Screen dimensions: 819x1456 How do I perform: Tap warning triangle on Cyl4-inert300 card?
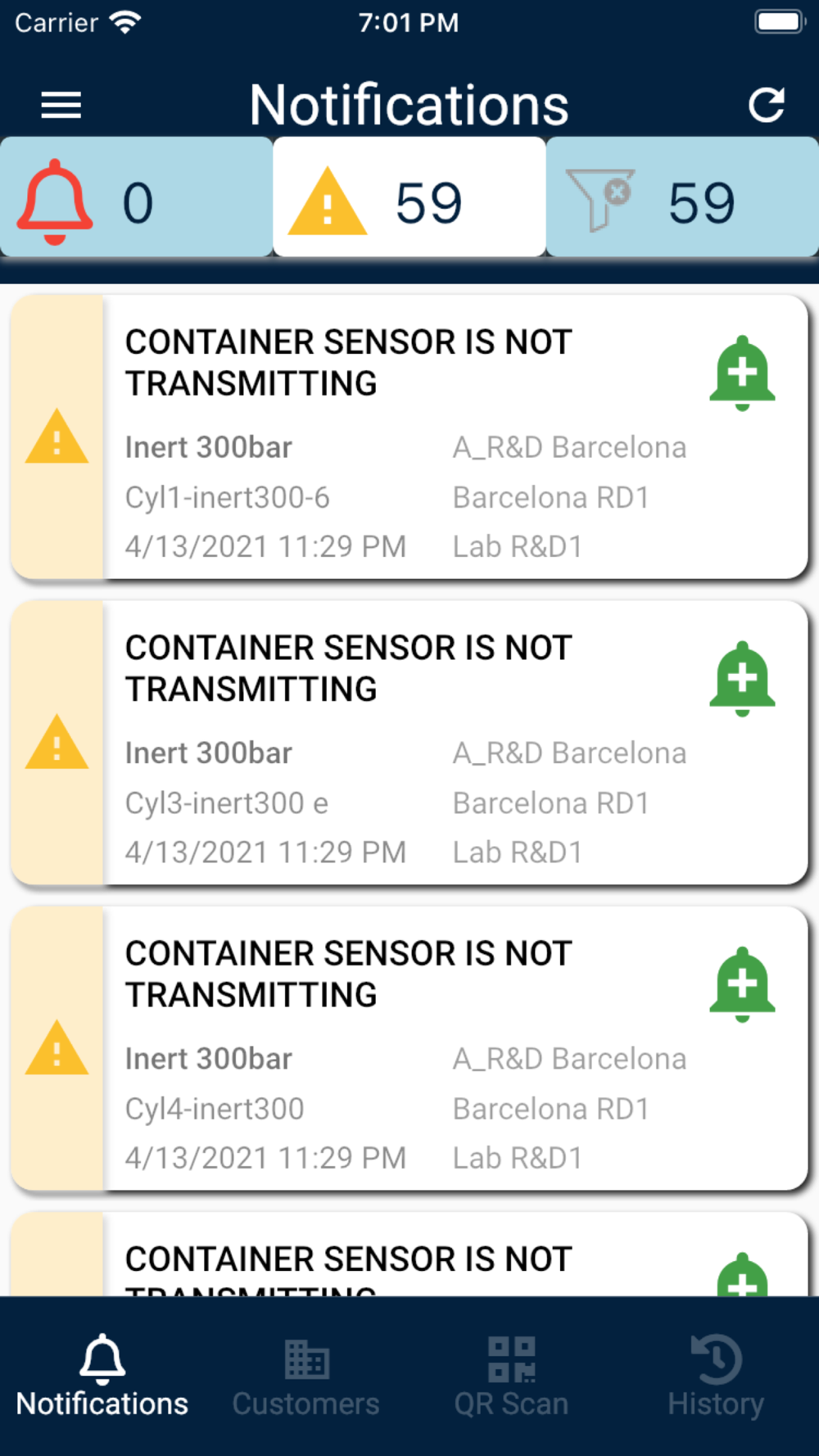pos(57,1048)
